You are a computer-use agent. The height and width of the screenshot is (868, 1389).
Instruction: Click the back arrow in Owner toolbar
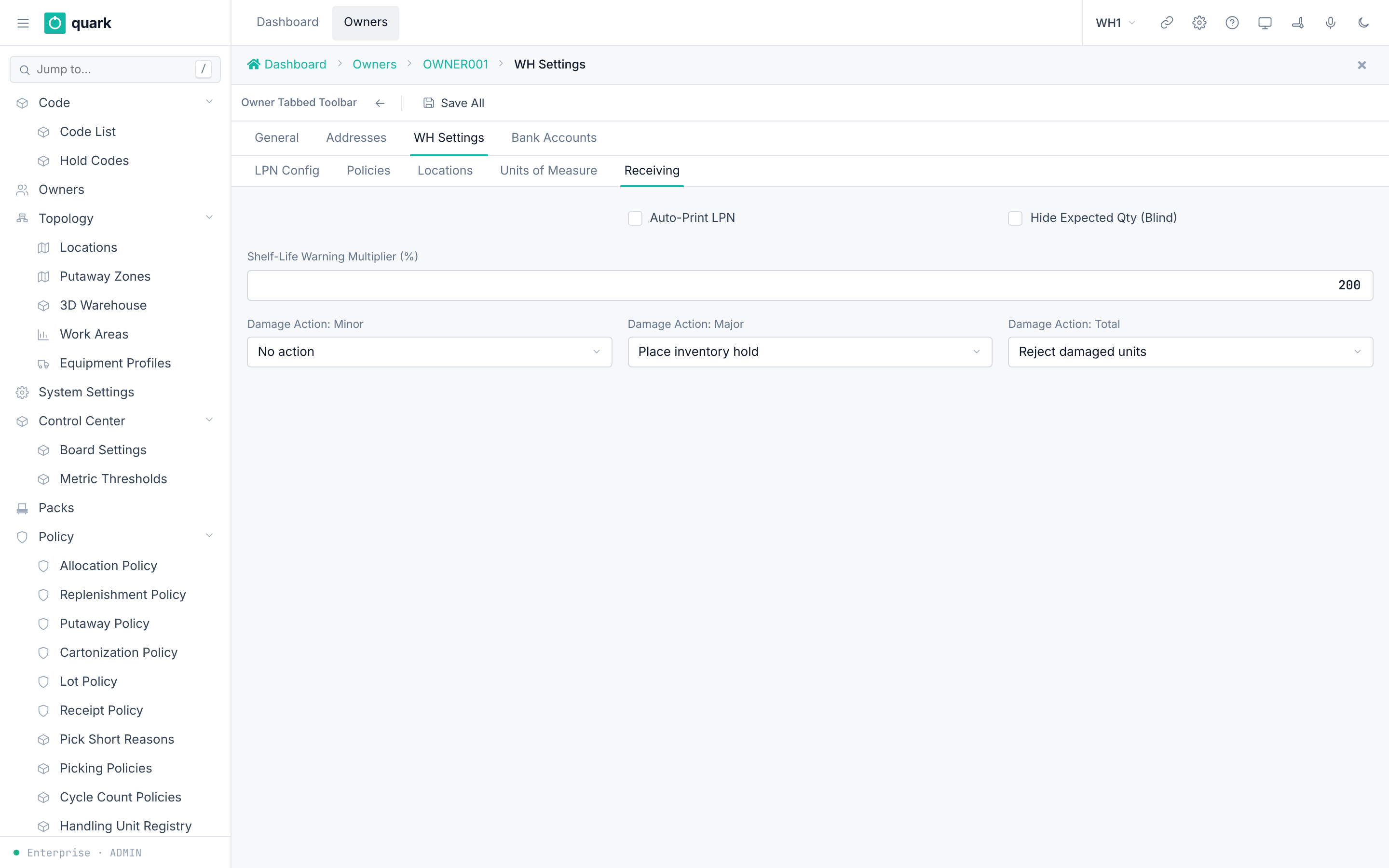click(x=380, y=103)
